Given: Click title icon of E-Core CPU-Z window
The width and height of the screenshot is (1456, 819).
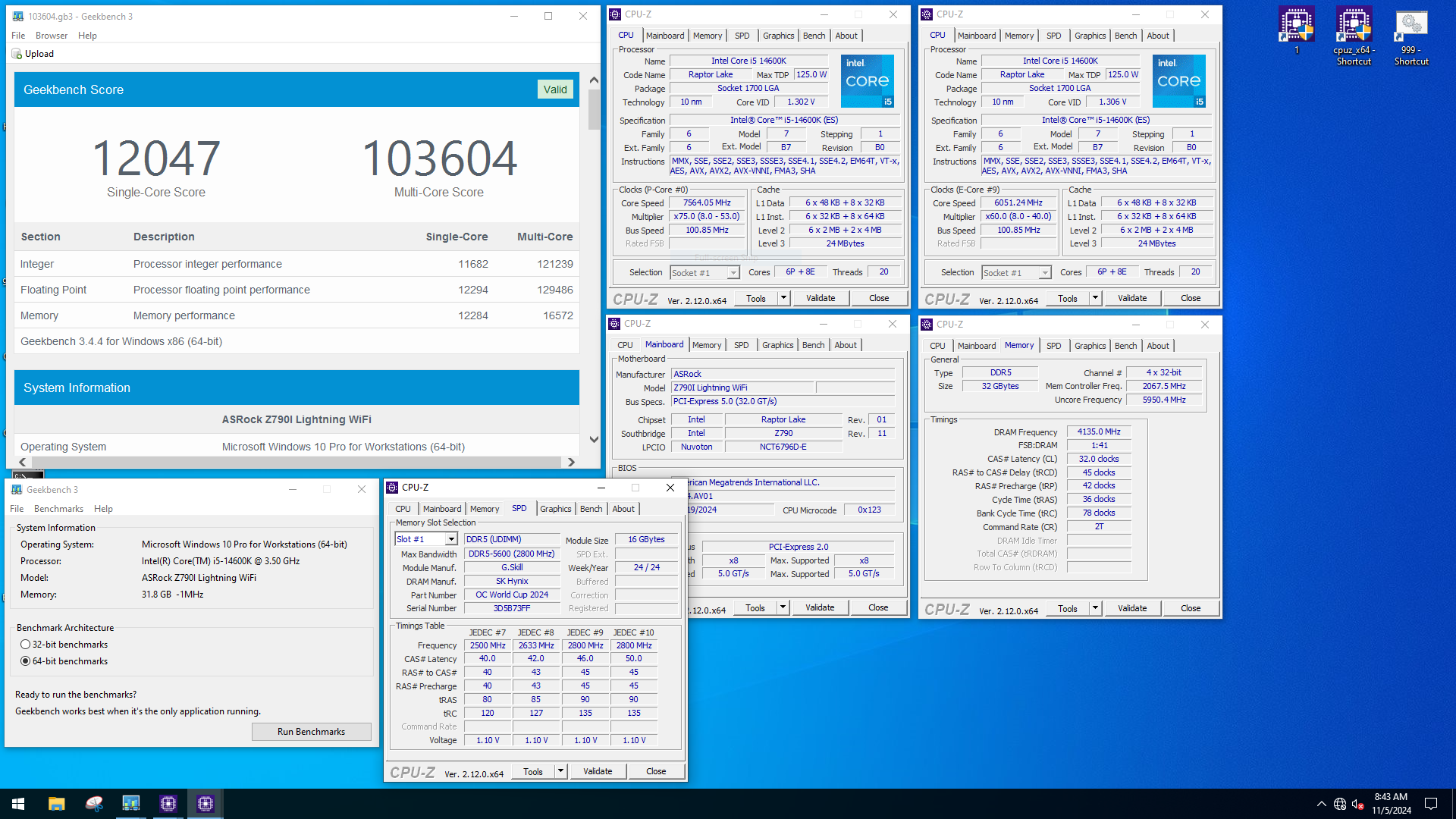Looking at the screenshot, I should pyautogui.click(x=927, y=14).
